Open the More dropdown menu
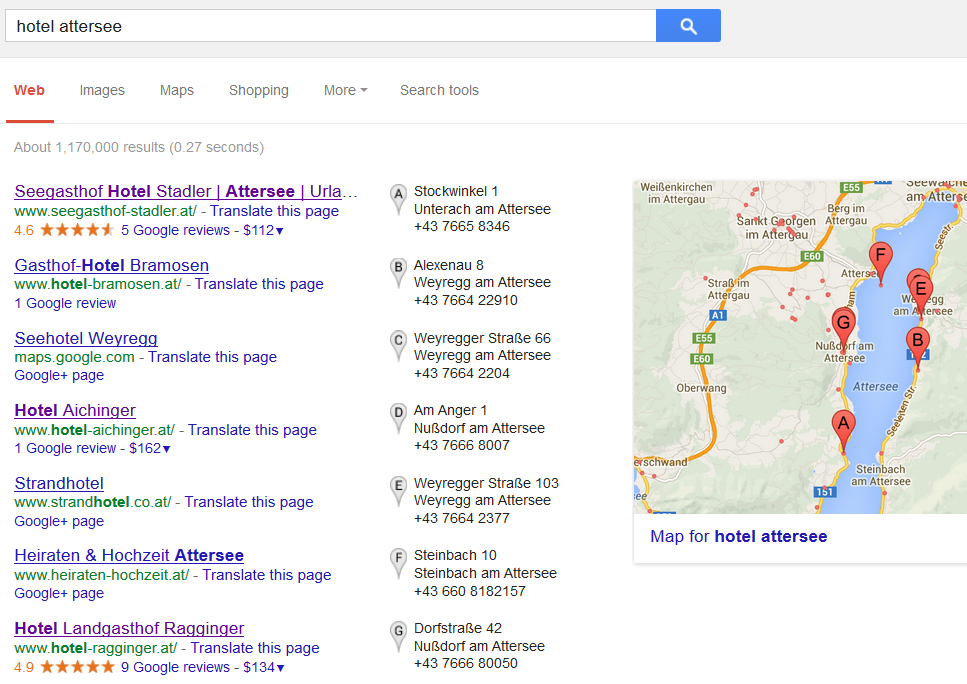This screenshot has width=967, height=684. click(345, 90)
